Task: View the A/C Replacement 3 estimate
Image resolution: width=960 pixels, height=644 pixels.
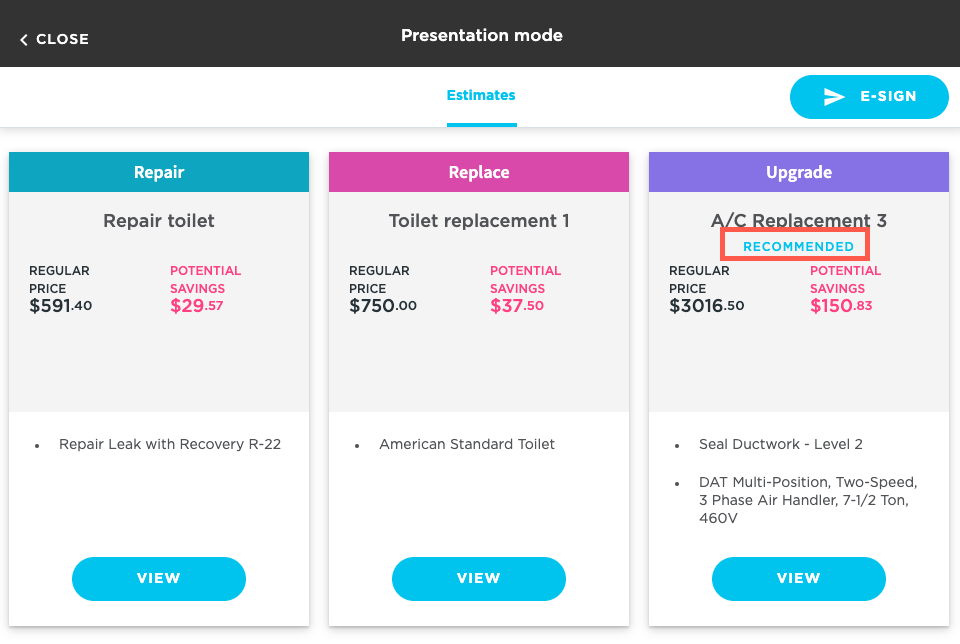Action: tap(799, 578)
